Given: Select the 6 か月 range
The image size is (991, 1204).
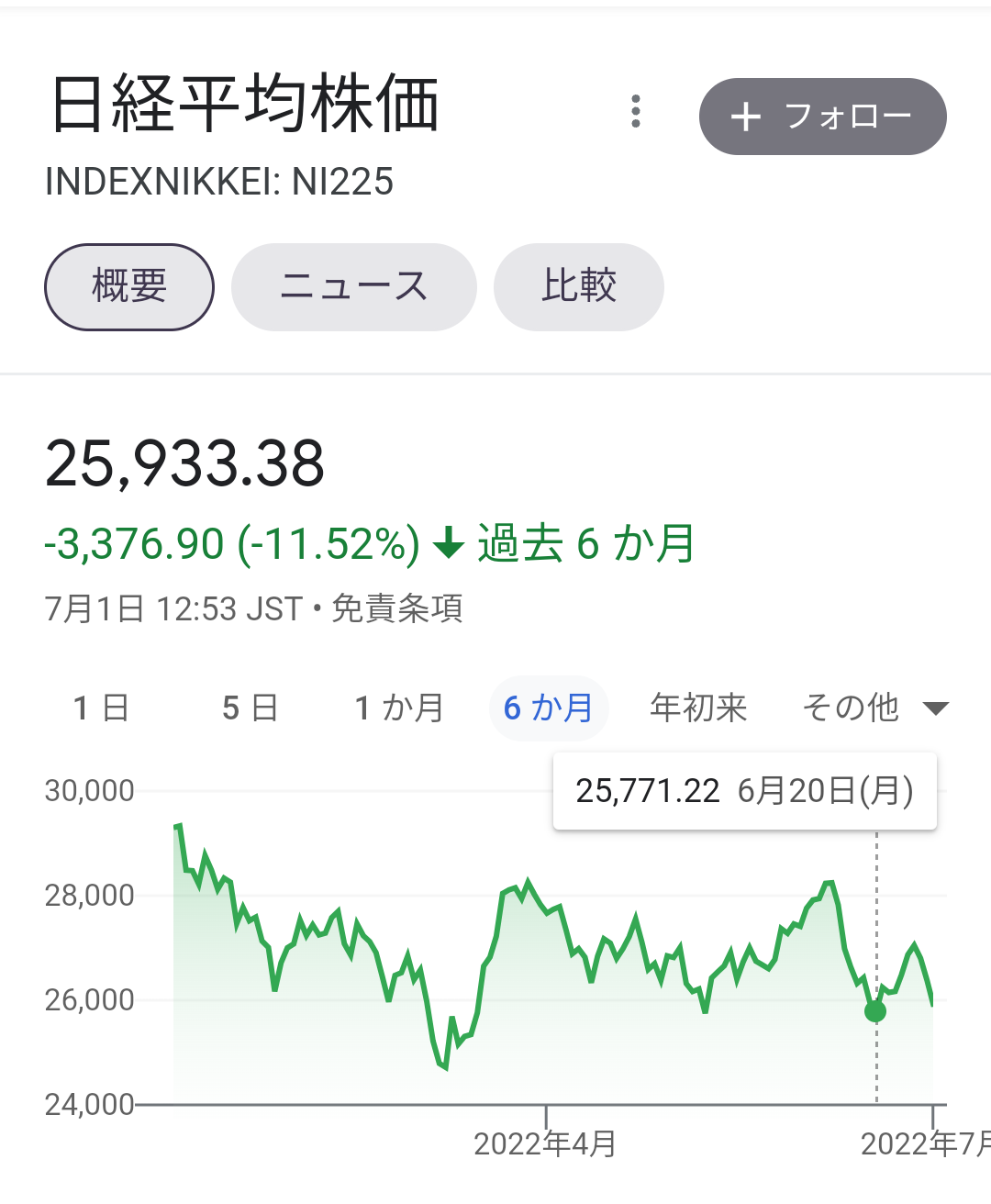Looking at the screenshot, I should [549, 708].
